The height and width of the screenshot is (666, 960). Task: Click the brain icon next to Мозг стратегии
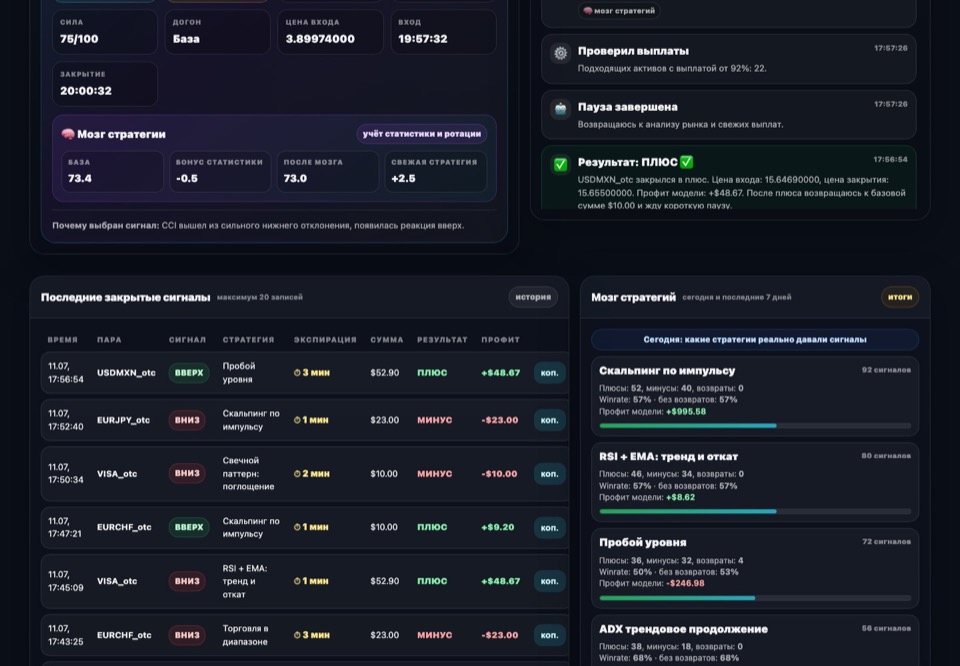(x=68, y=134)
